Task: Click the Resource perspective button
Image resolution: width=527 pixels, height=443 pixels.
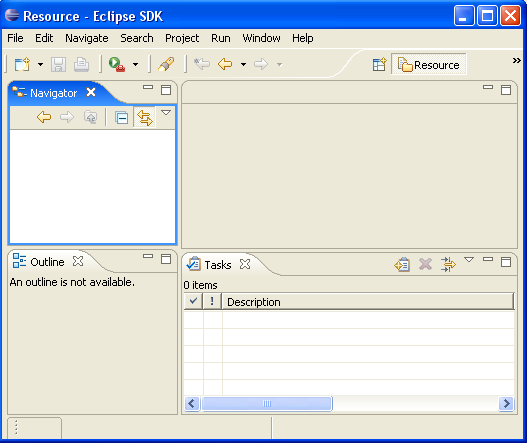Action: 429,65
